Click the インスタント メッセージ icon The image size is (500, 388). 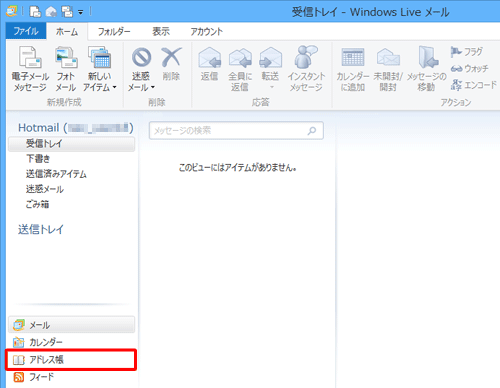pos(306,57)
